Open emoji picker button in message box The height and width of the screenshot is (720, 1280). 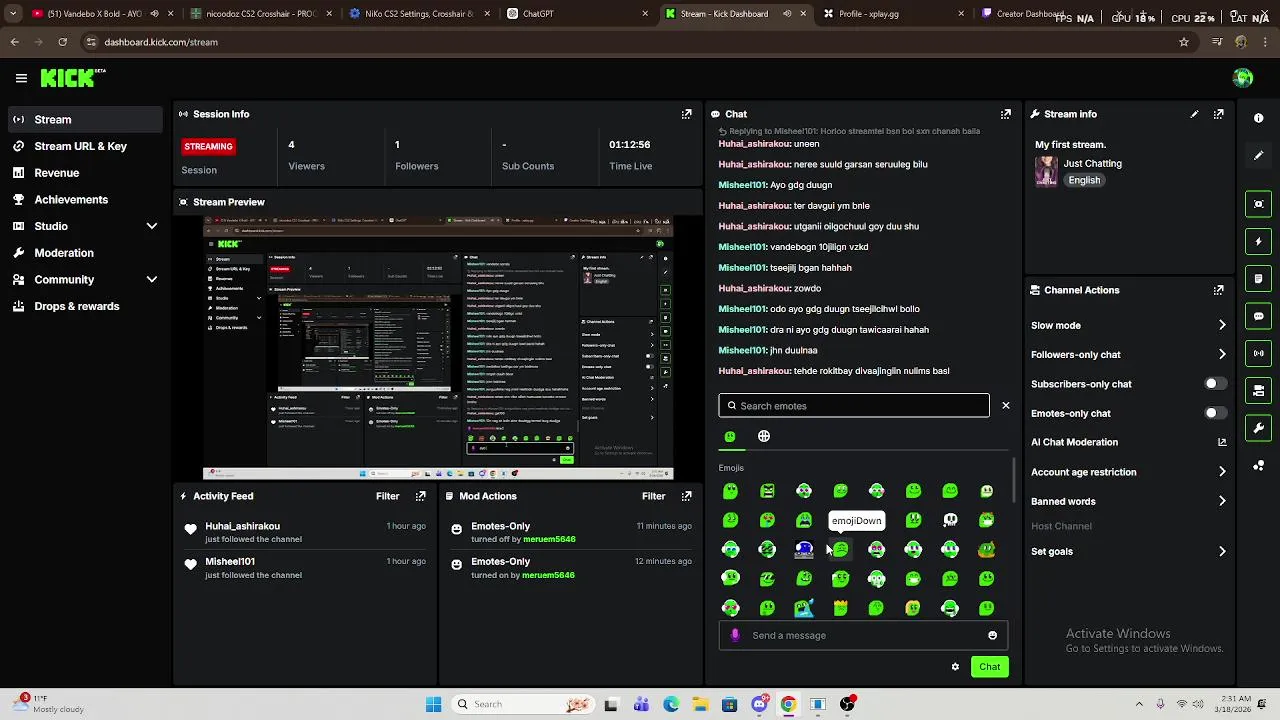(992, 635)
